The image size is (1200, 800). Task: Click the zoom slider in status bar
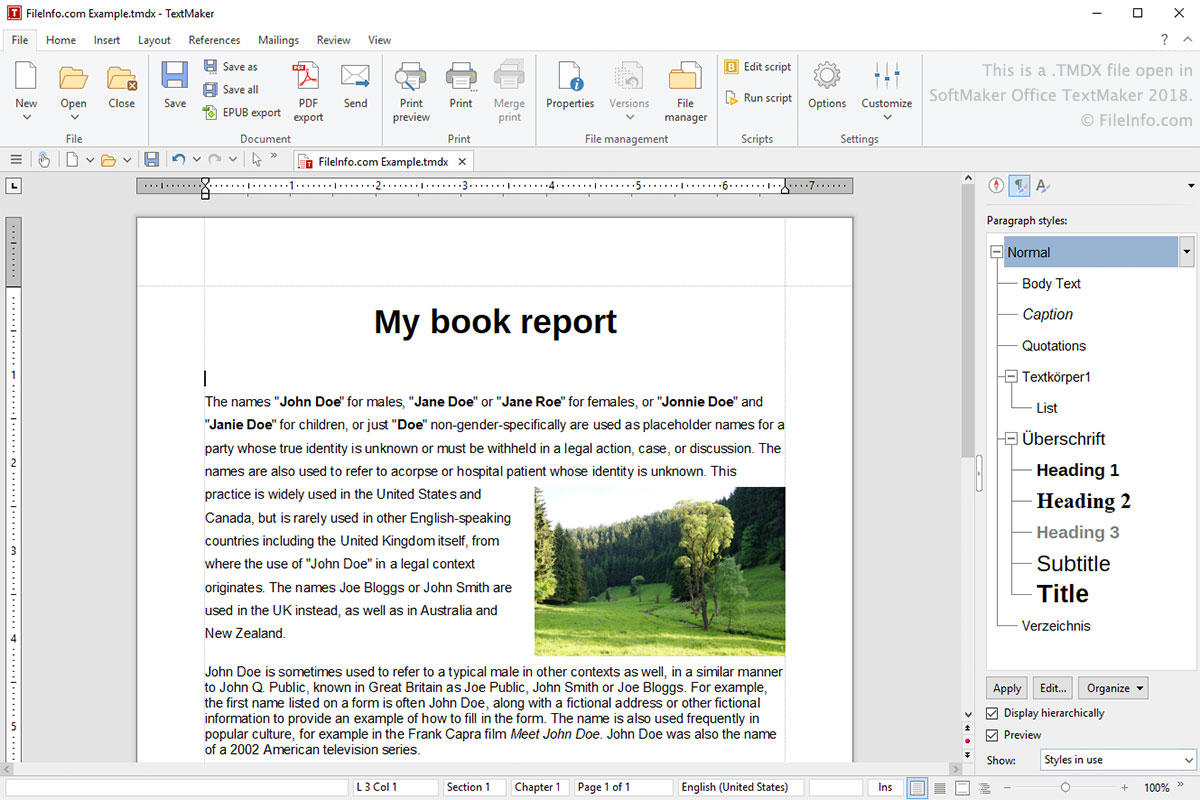pyautogui.click(x=1065, y=788)
